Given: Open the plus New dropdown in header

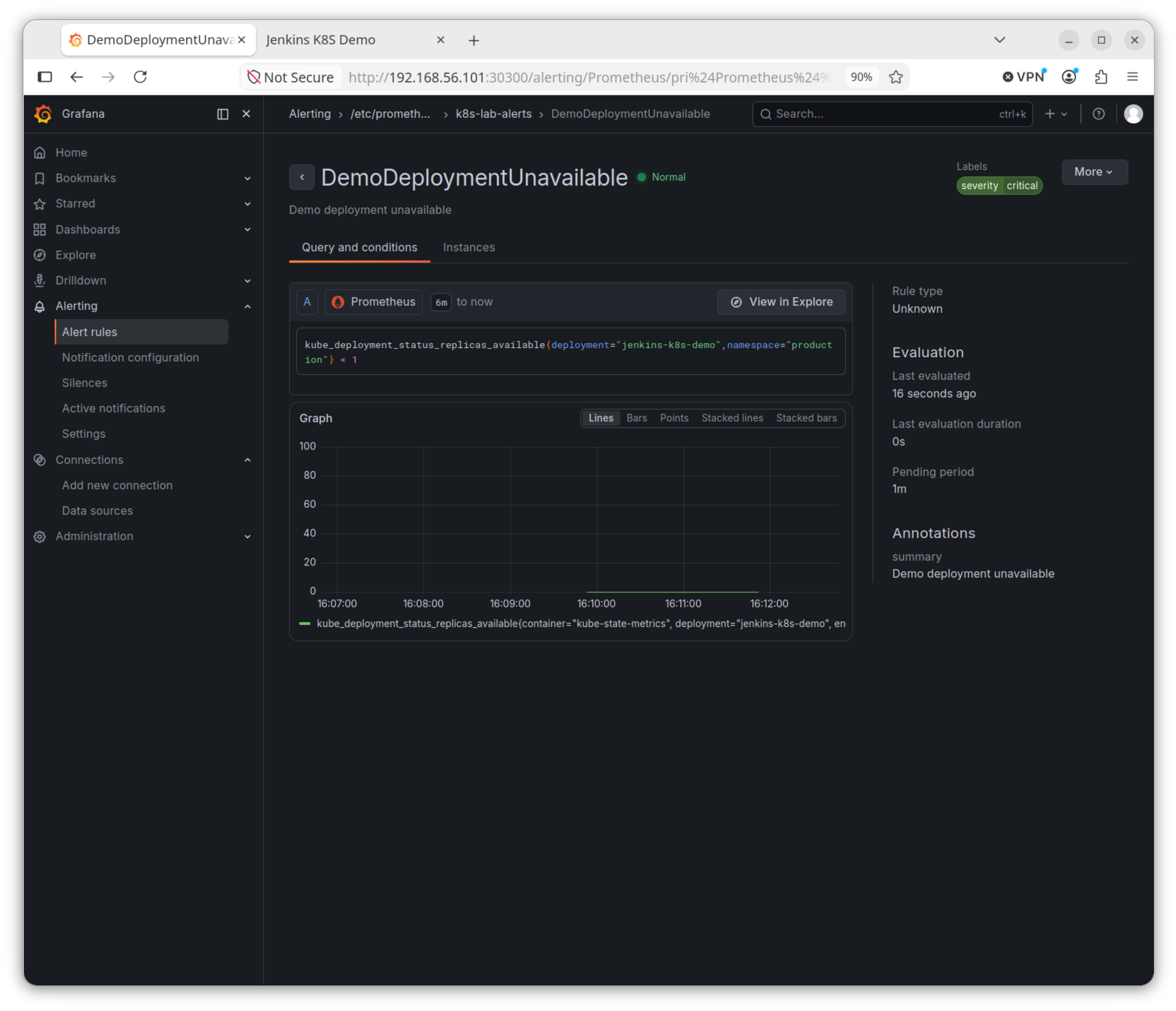Looking at the screenshot, I should 1055,114.
